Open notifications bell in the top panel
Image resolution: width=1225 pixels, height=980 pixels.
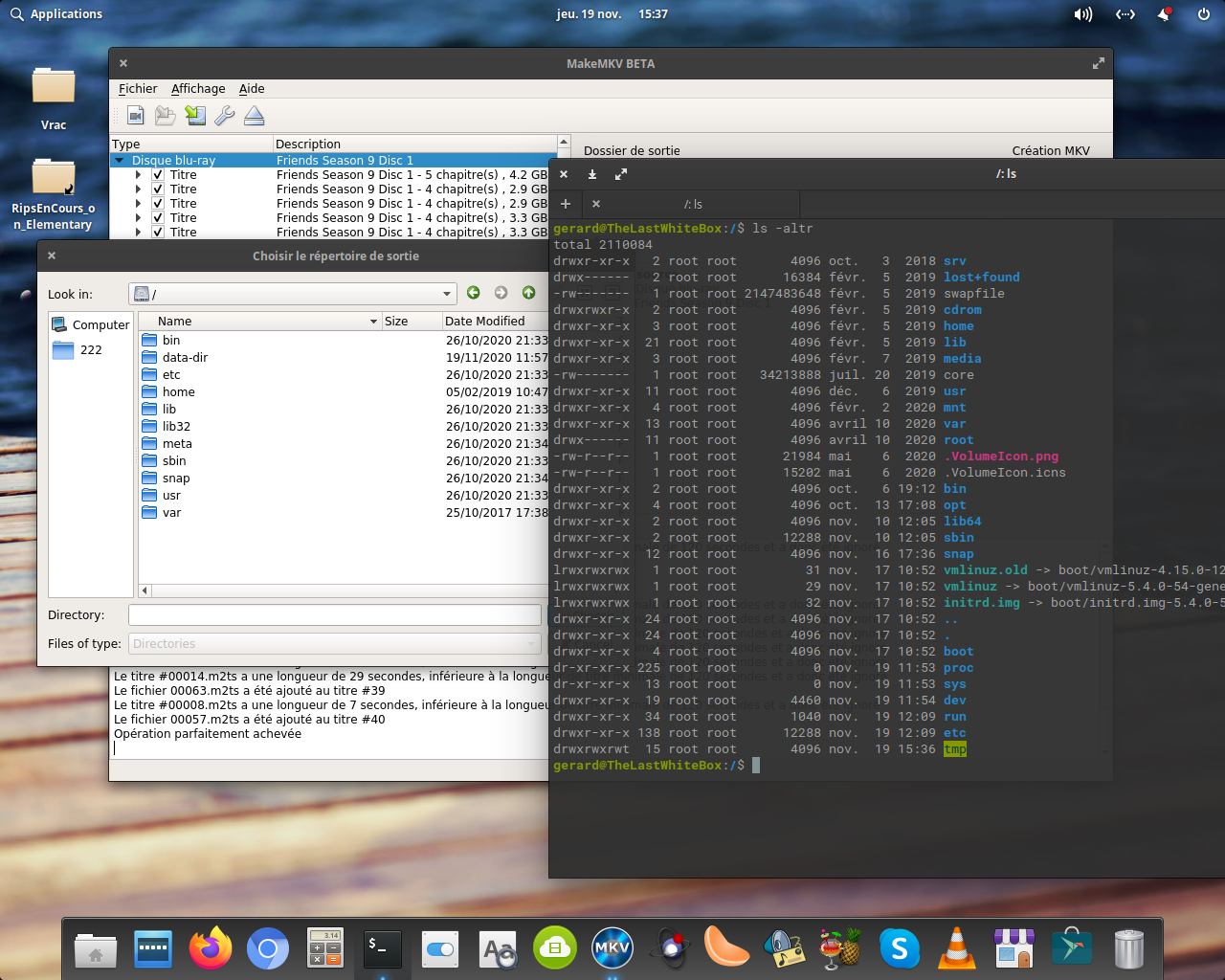1165,14
